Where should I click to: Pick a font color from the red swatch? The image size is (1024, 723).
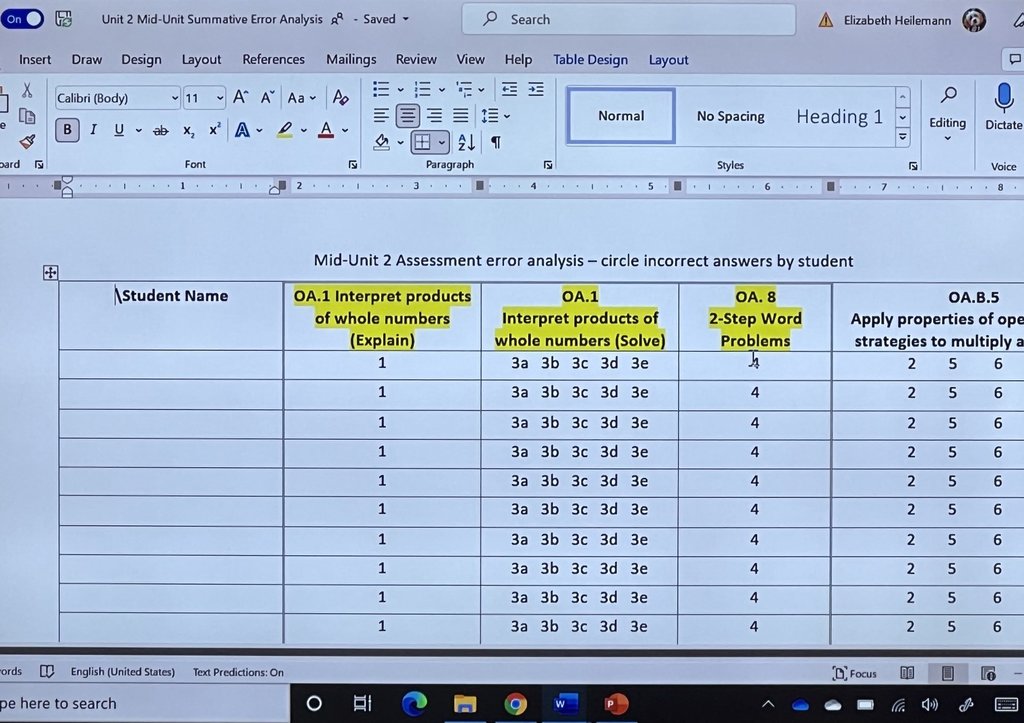click(x=325, y=130)
